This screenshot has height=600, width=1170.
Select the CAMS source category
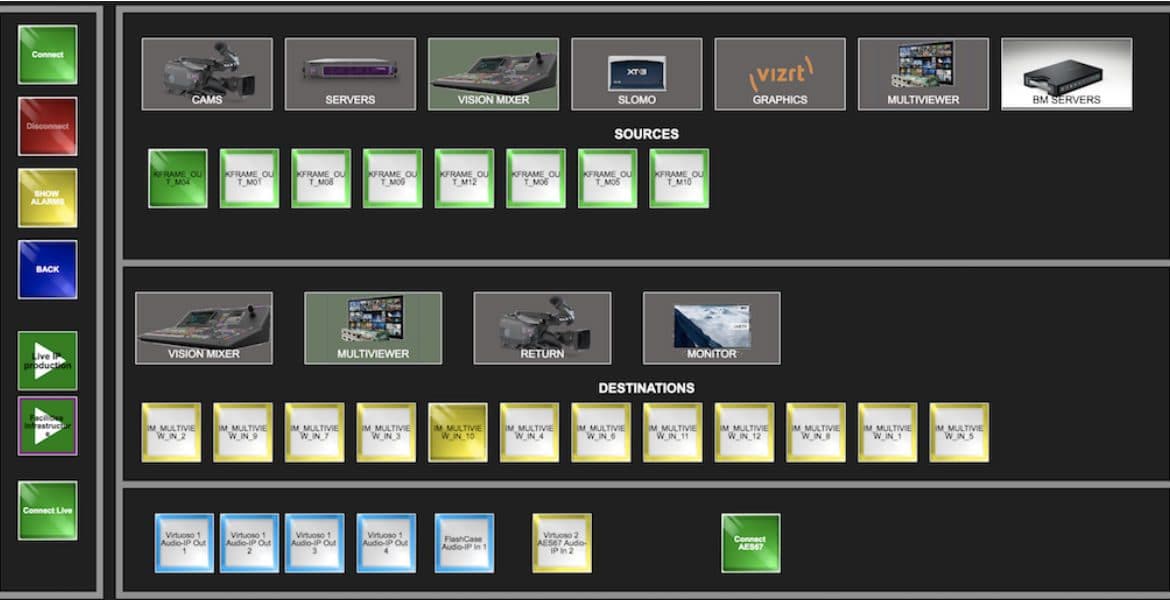(x=207, y=74)
